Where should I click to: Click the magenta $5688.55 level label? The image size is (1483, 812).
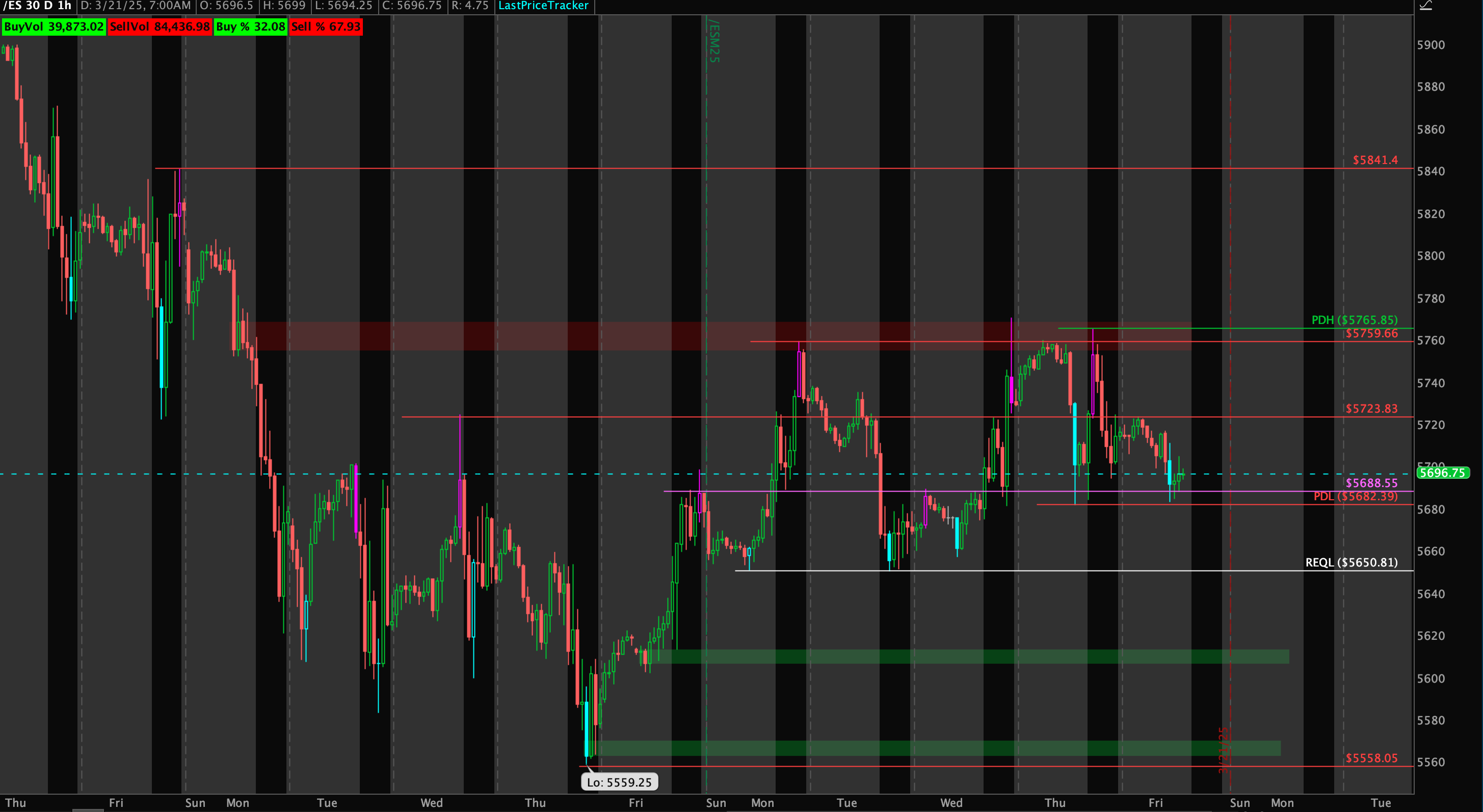coord(1371,483)
